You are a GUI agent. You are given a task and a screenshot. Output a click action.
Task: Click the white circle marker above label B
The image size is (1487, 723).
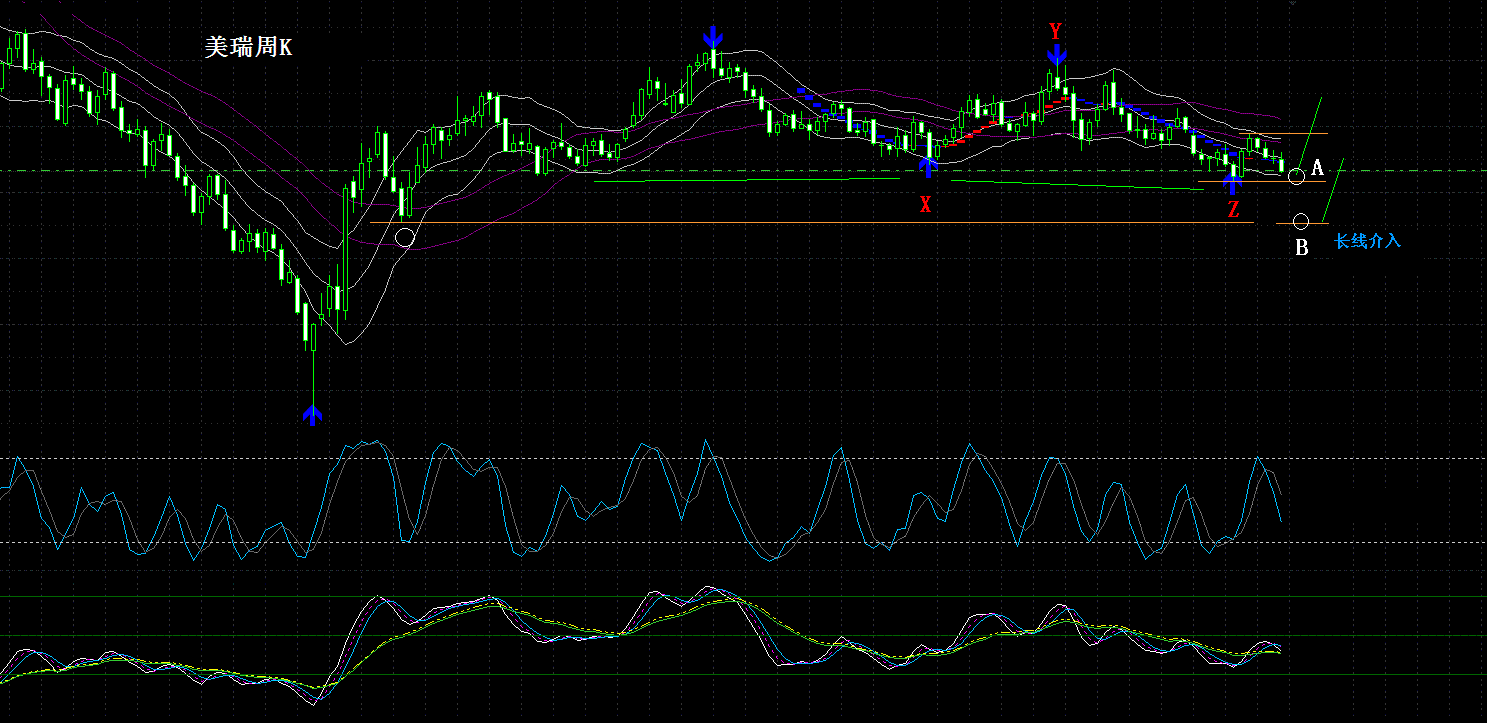1300,222
